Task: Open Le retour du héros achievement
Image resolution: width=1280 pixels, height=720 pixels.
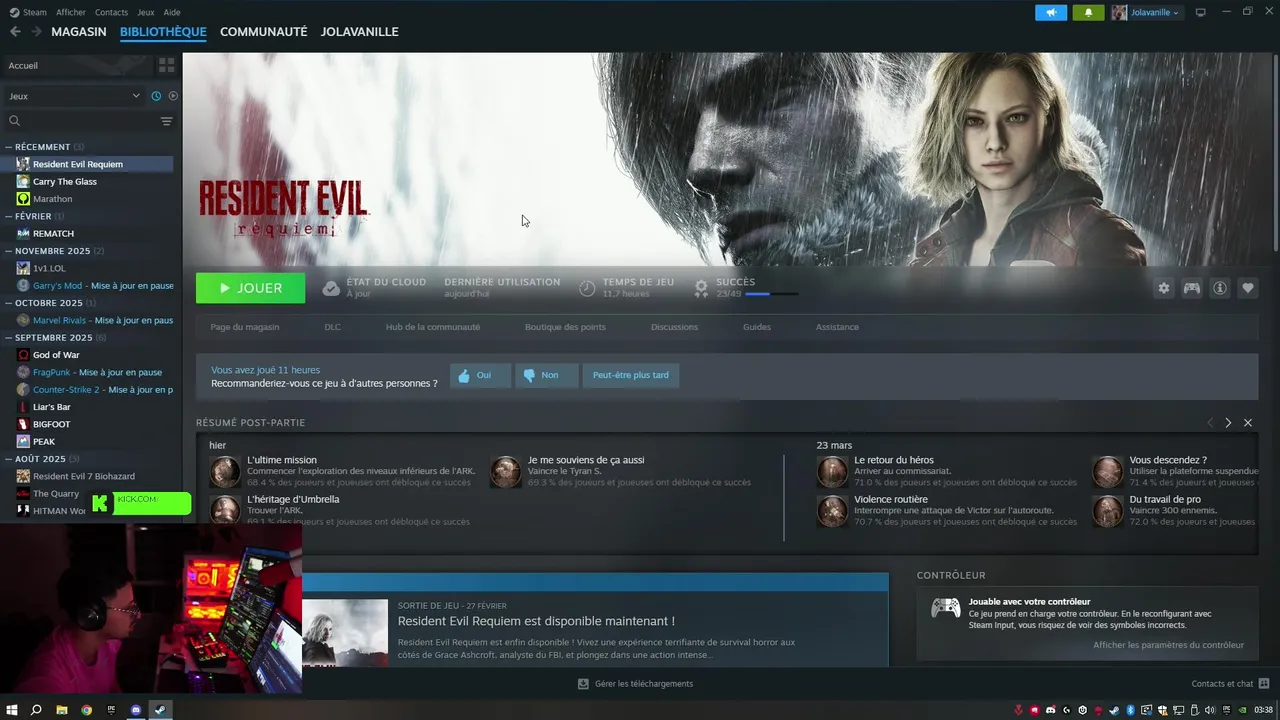Action: tap(894, 460)
